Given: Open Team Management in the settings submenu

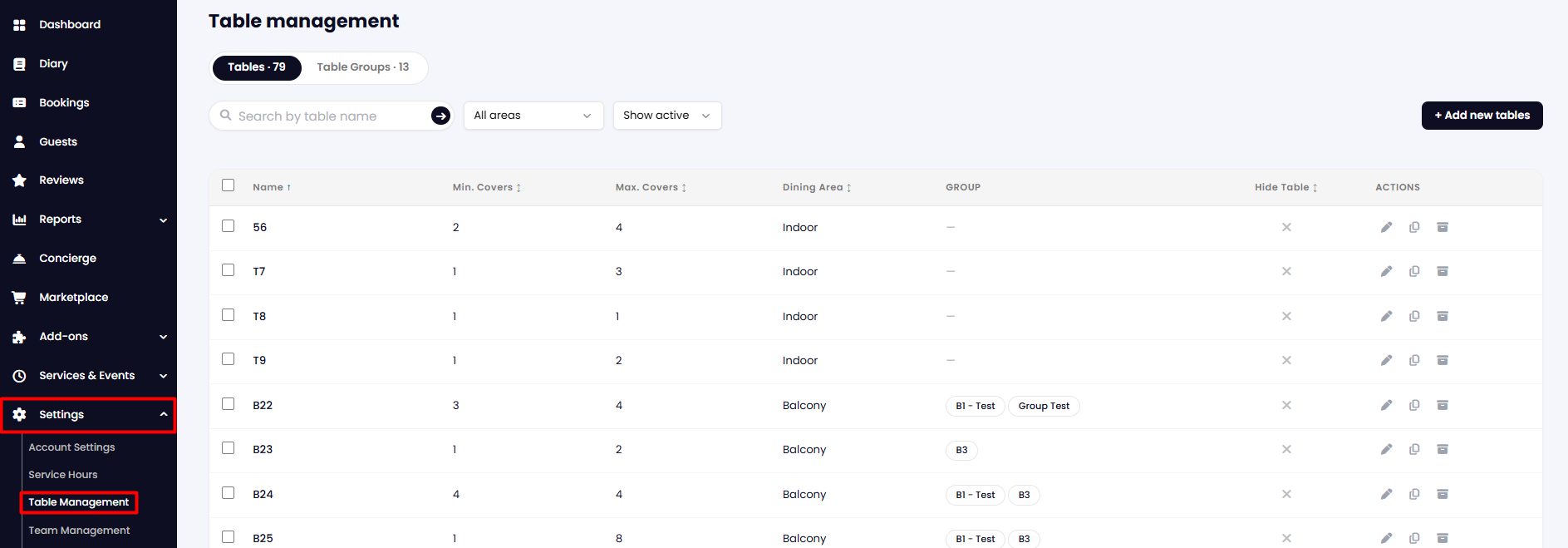Looking at the screenshot, I should point(79,531).
